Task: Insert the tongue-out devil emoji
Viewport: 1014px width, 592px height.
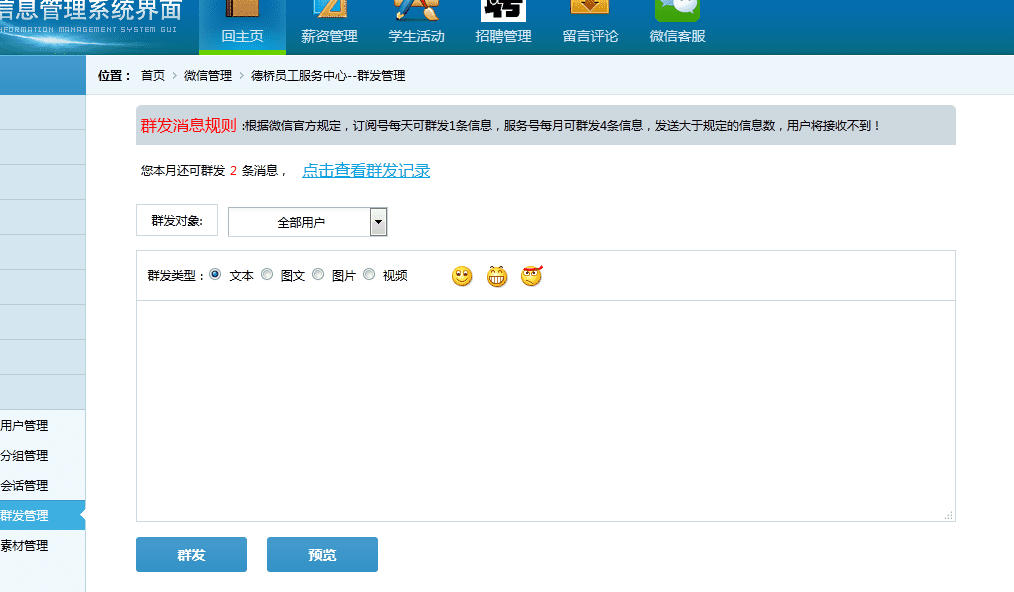Action: (x=531, y=276)
